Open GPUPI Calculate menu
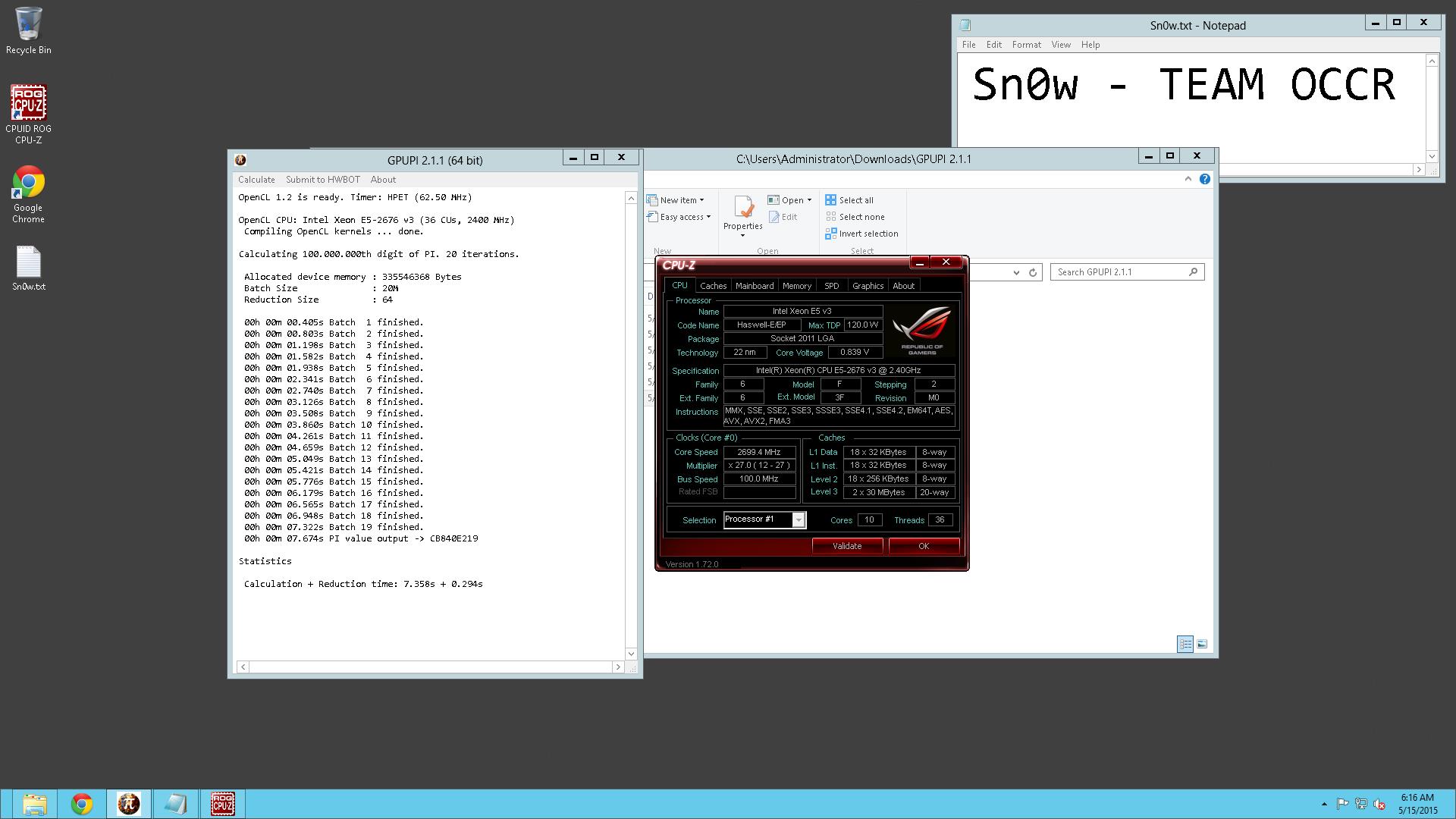Viewport: 1456px width, 819px height. tap(256, 180)
